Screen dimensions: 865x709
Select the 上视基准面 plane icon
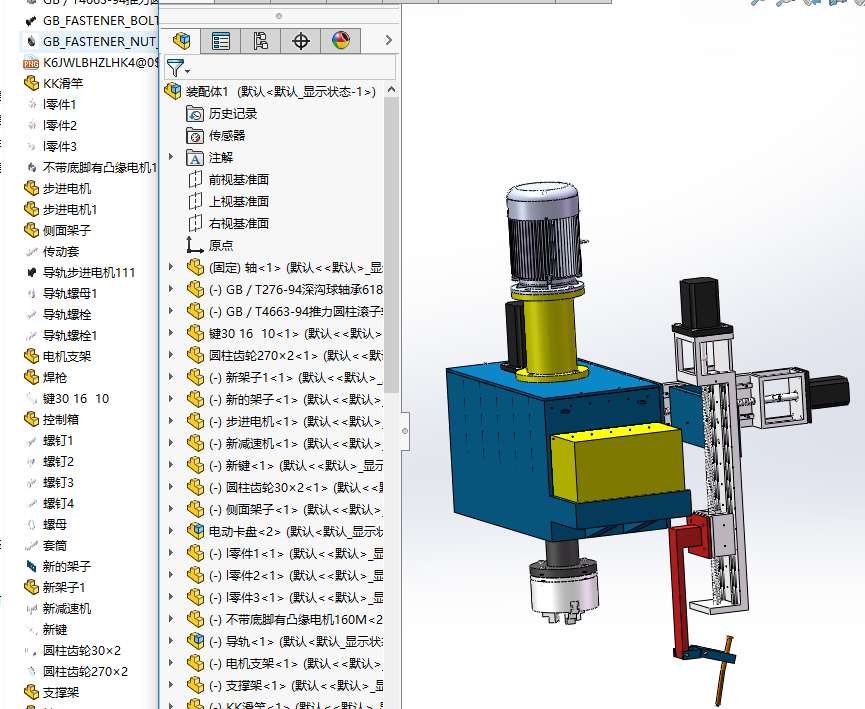[x=195, y=201]
